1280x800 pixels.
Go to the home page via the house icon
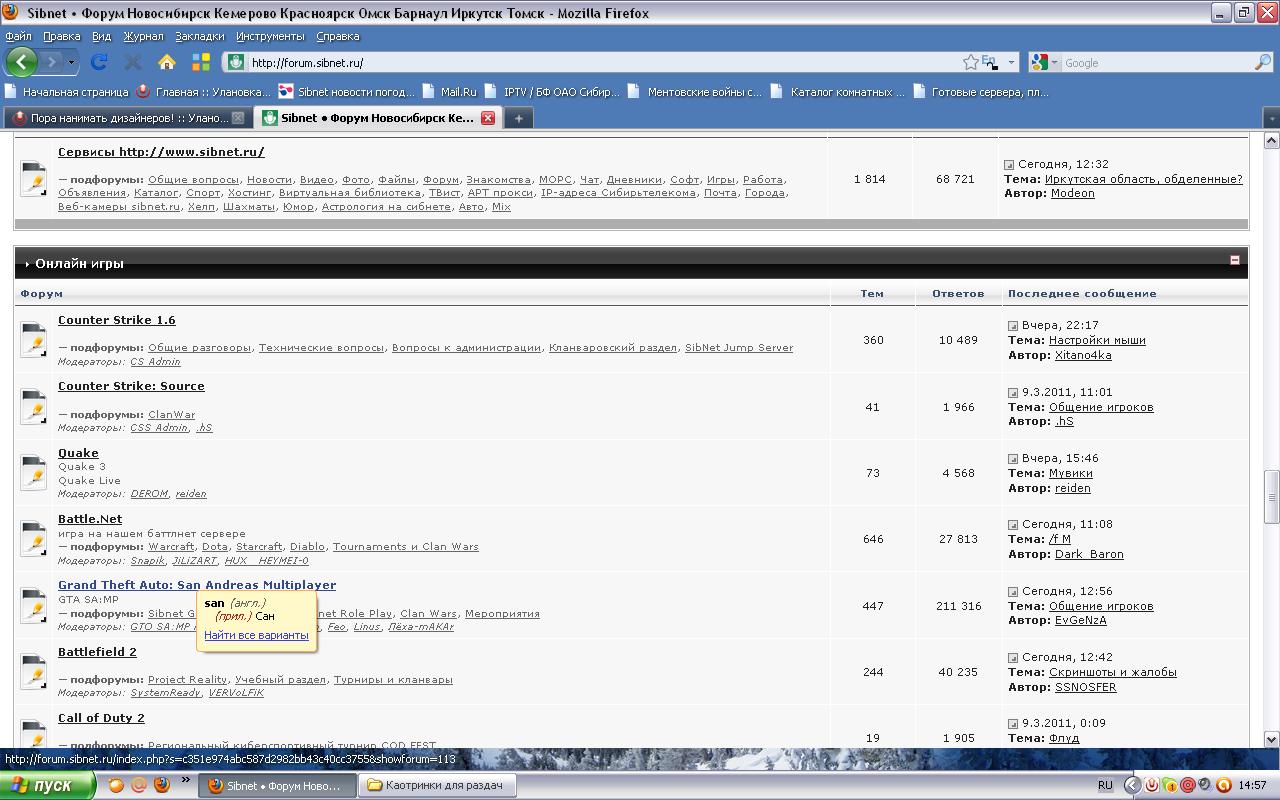click(x=167, y=62)
